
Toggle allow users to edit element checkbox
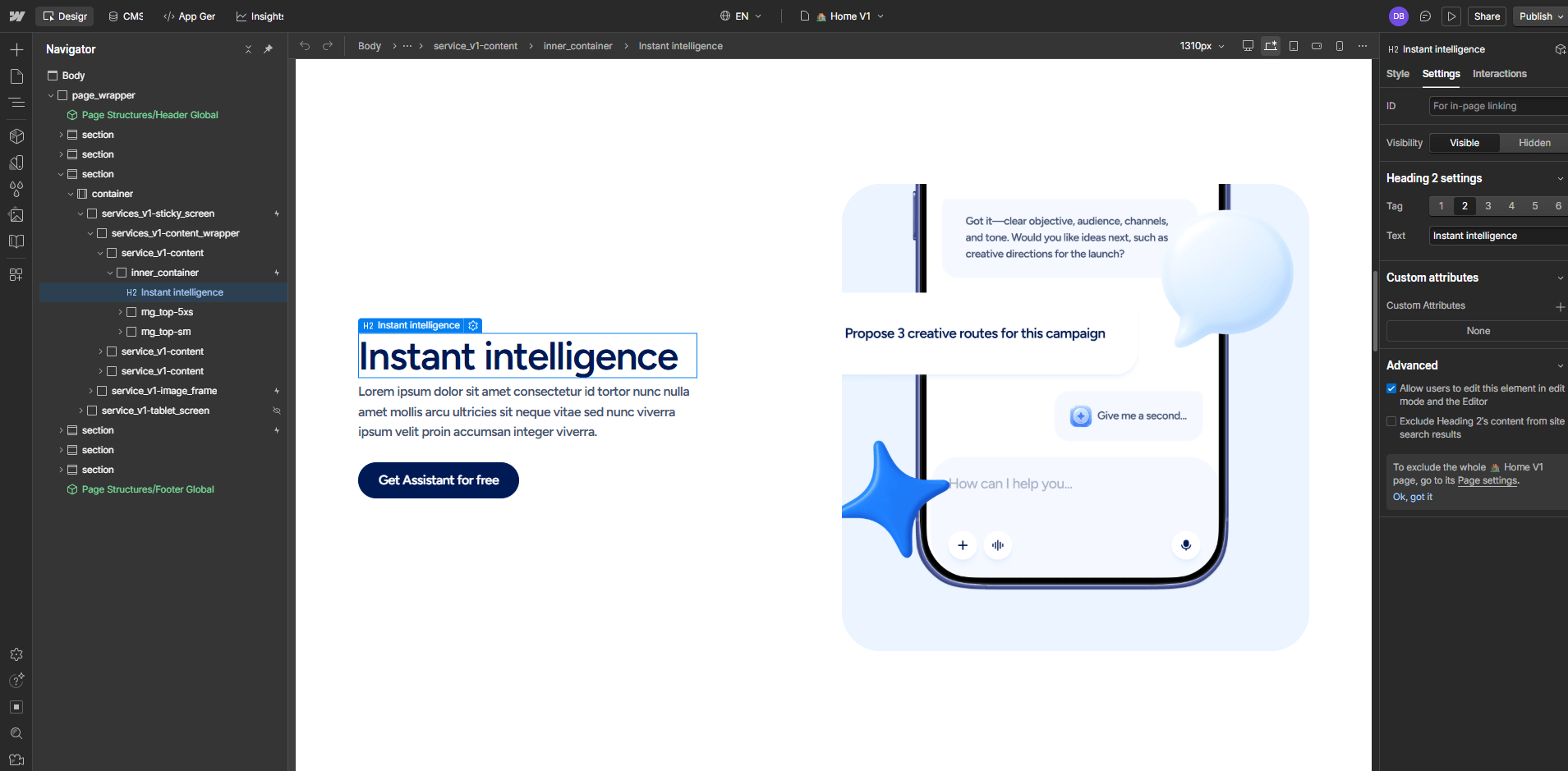click(x=1391, y=388)
